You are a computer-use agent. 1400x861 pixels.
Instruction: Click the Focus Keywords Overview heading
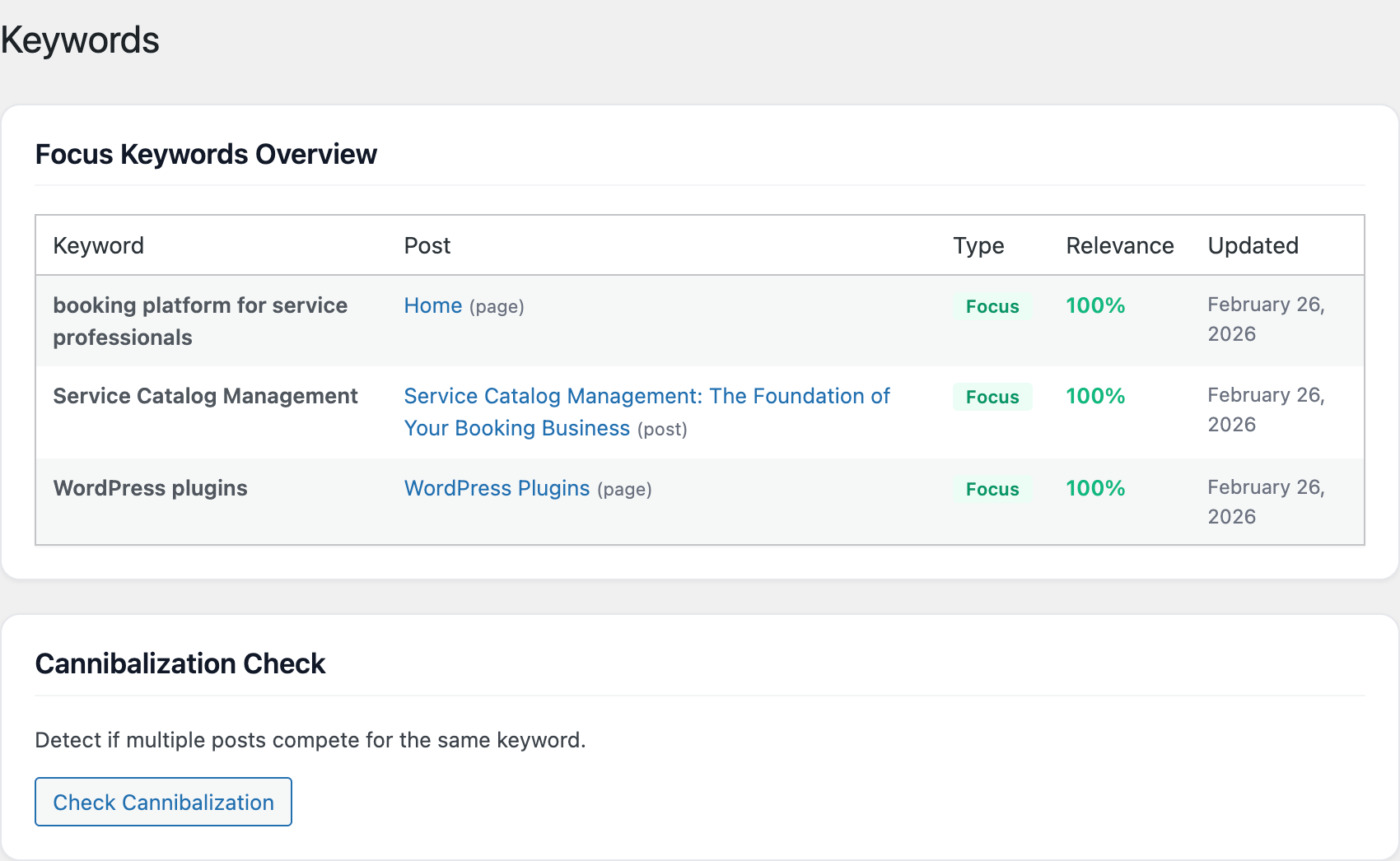(x=206, y=154)
